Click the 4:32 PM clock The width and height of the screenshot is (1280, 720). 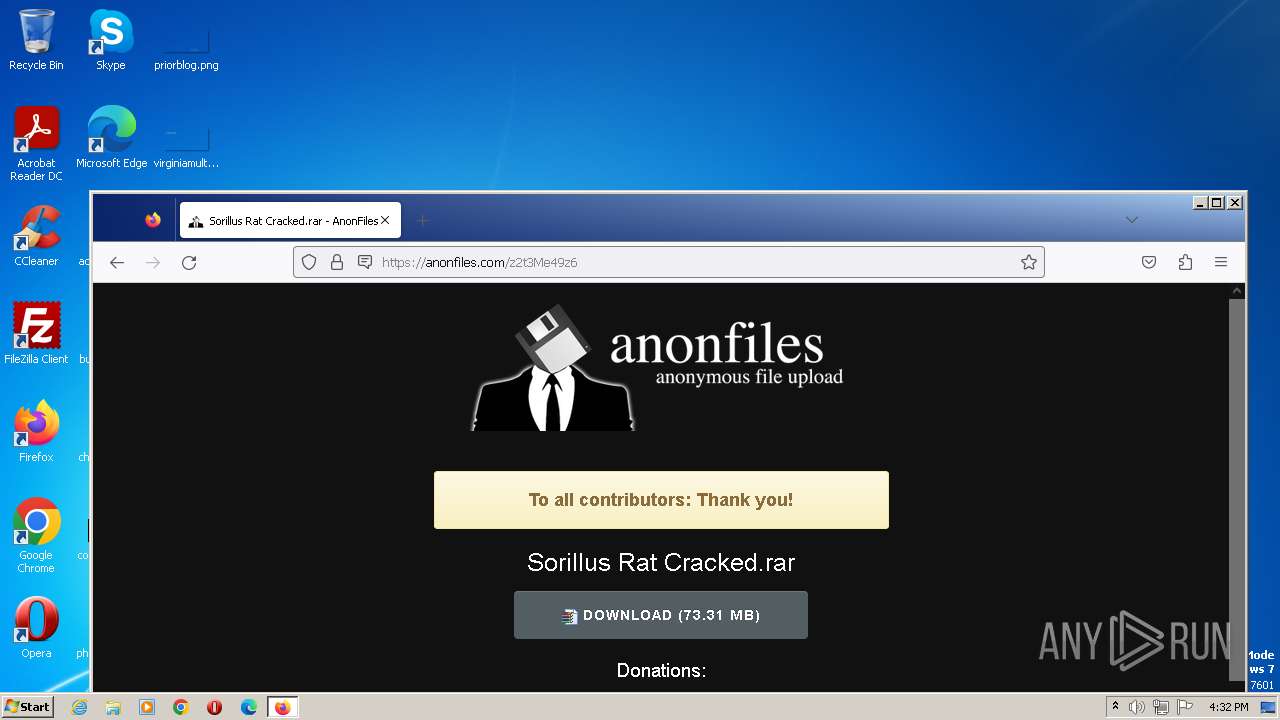[1229, 707]
